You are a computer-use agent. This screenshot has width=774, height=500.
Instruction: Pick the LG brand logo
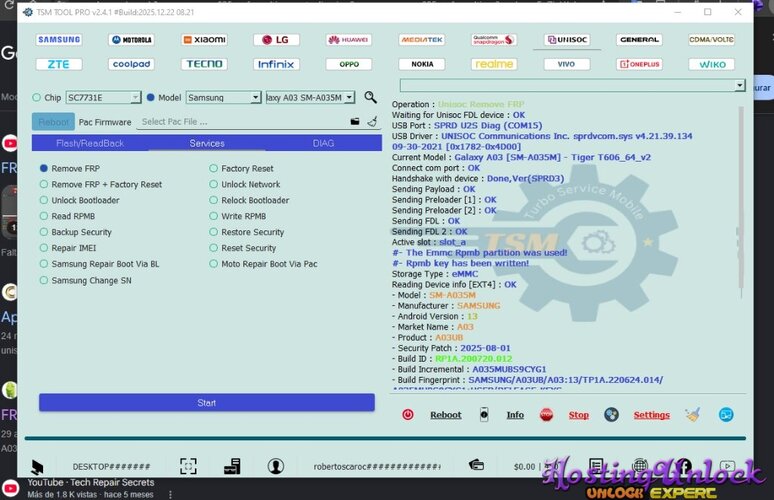[276, 39]
